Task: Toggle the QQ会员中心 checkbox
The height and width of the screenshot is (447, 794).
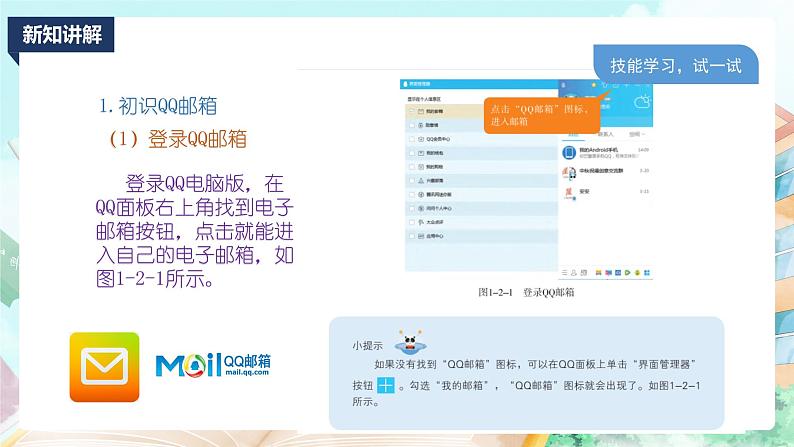Action: tap(412, 139)
